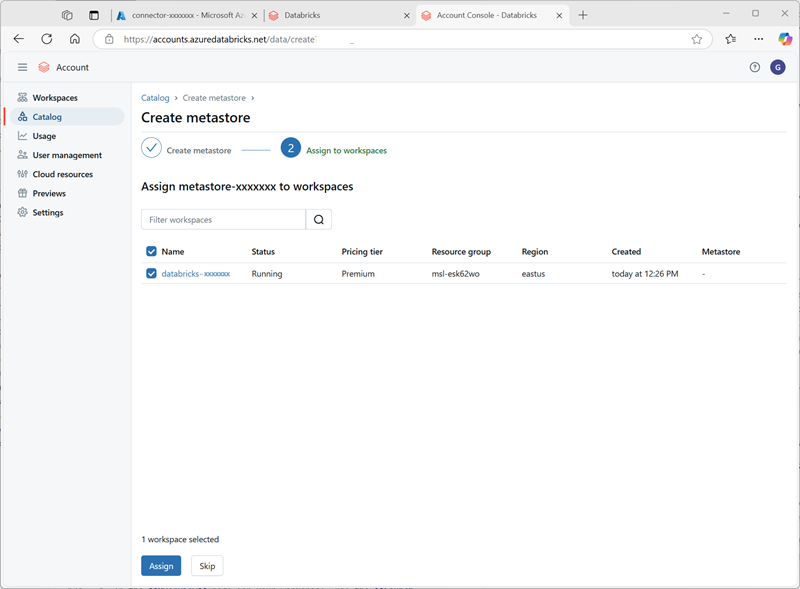Open browser settings and more ellipsis
Viewport: 800px width, 589px height.
[759, 39]
